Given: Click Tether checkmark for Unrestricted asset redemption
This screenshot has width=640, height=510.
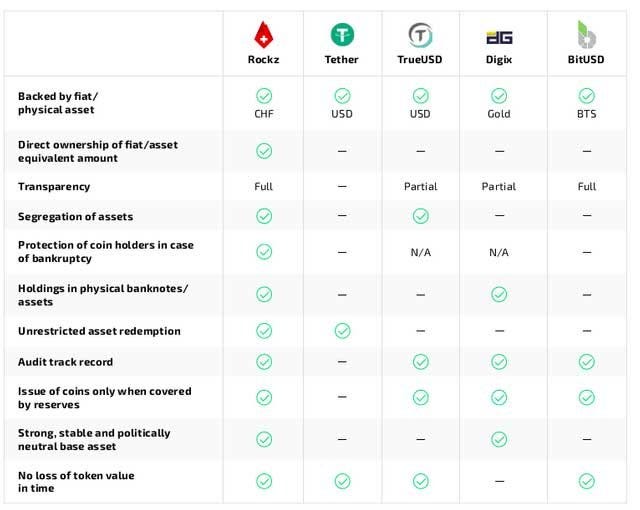Looking at the screenshot, I should click(342, 331).
